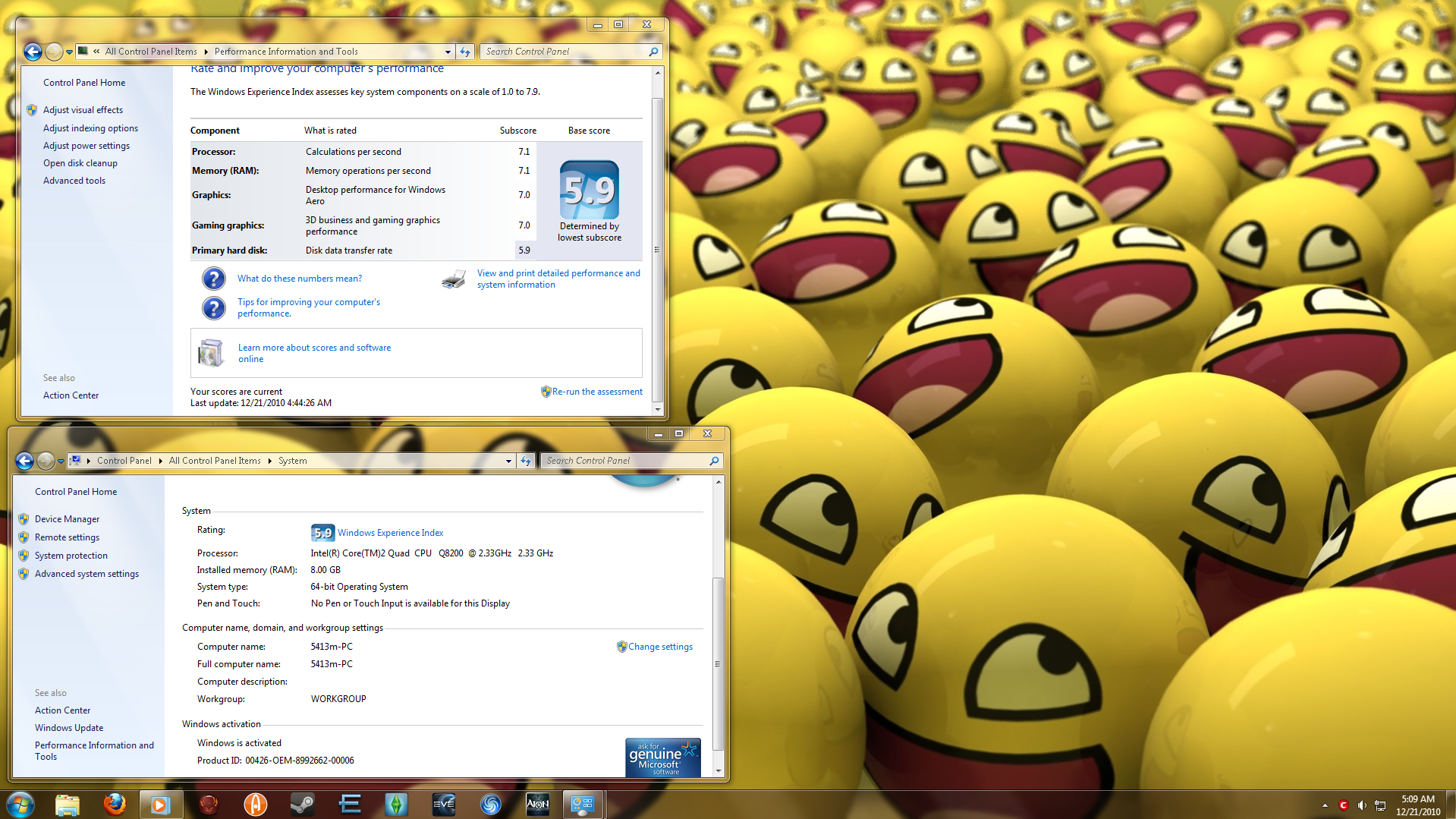The image size is (1456, 819).
Task: Open disk cleanup link
Action: (80, 163)
